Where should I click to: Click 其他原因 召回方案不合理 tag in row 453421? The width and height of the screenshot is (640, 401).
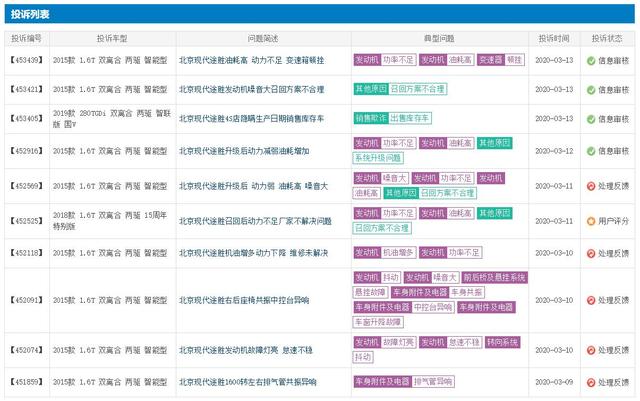[x=400, y=89]
